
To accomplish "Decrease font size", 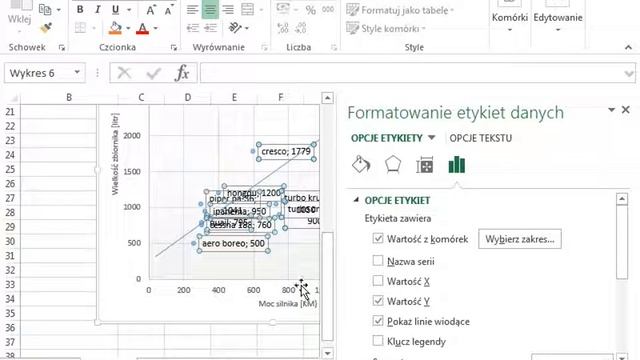I will pos(168,10).
